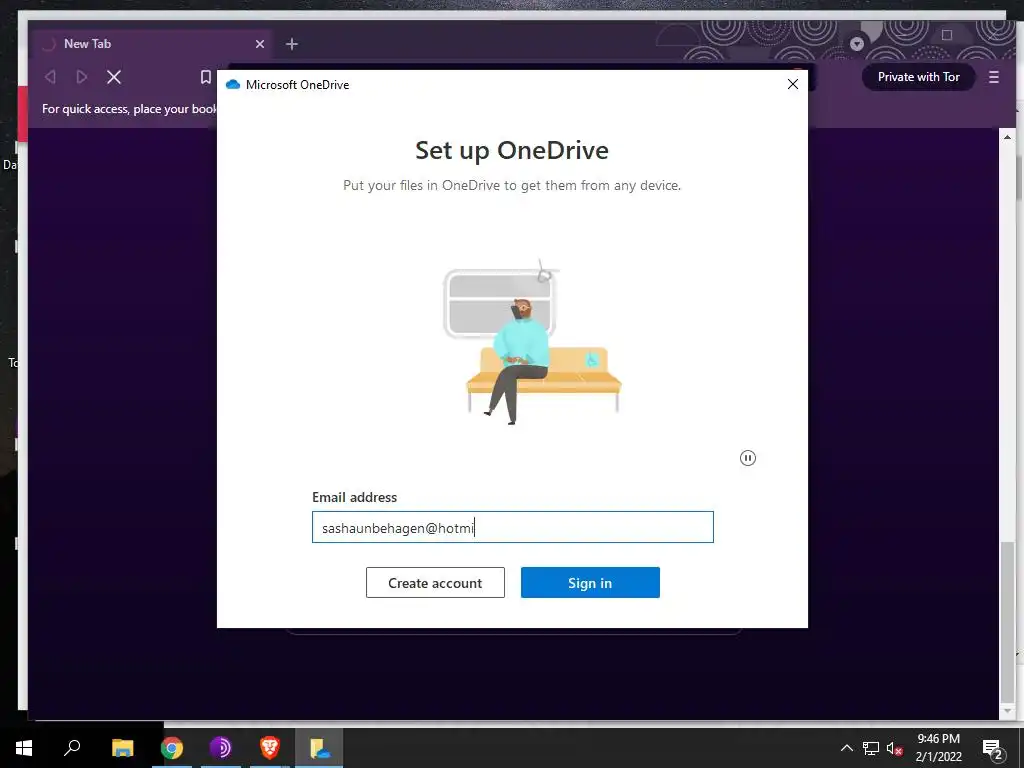This screenshot has height=768, width=1024.
Task: Open a new tab with the plus icon
Action: (x=292, y=44)
